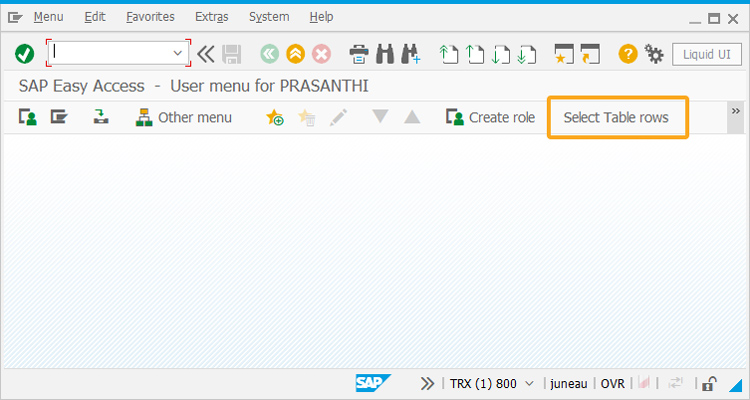Click the blue corner triangle in status bar
The width and height of the screenshot is (750, 400).
(735, 385)
